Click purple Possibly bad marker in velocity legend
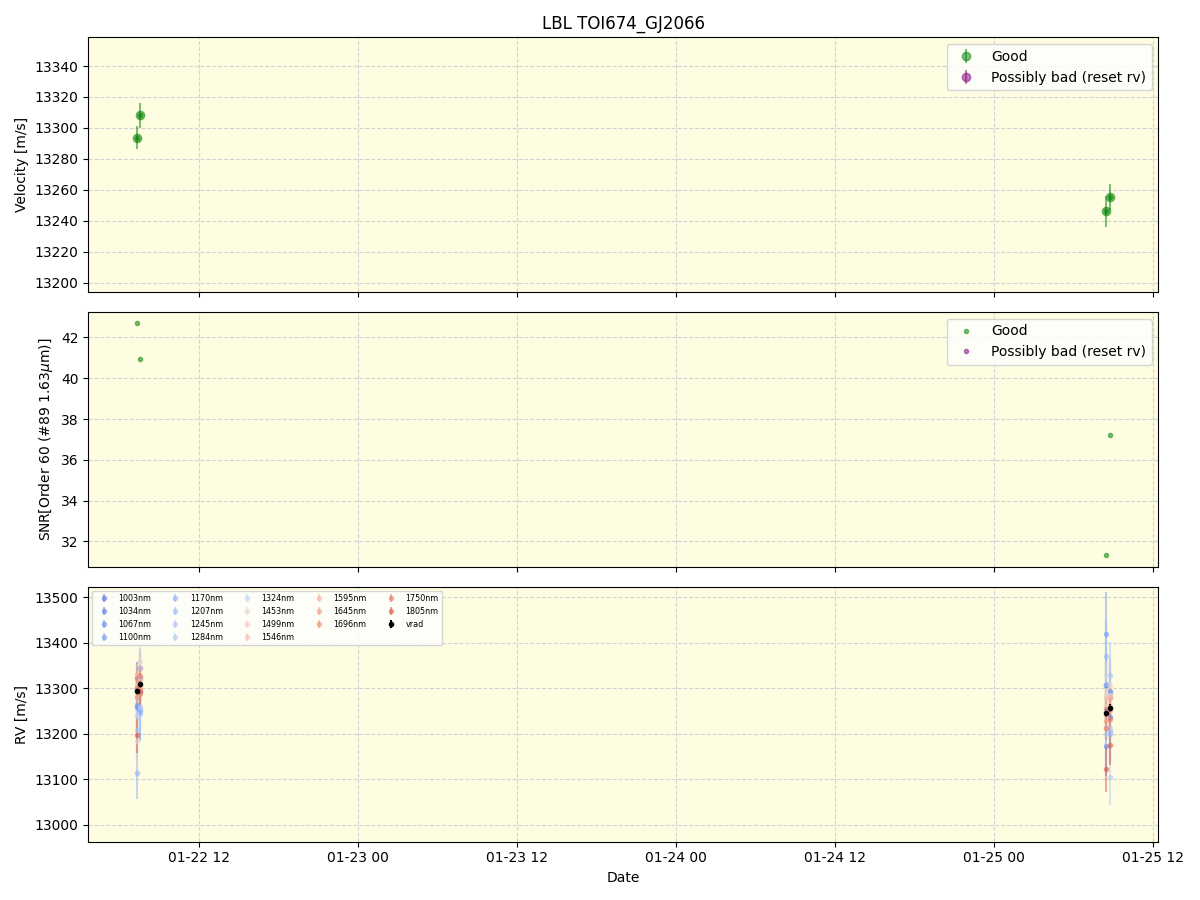The height and width of the screenshot is (900, 1200). pyautogui.click(x=966, y=77)
